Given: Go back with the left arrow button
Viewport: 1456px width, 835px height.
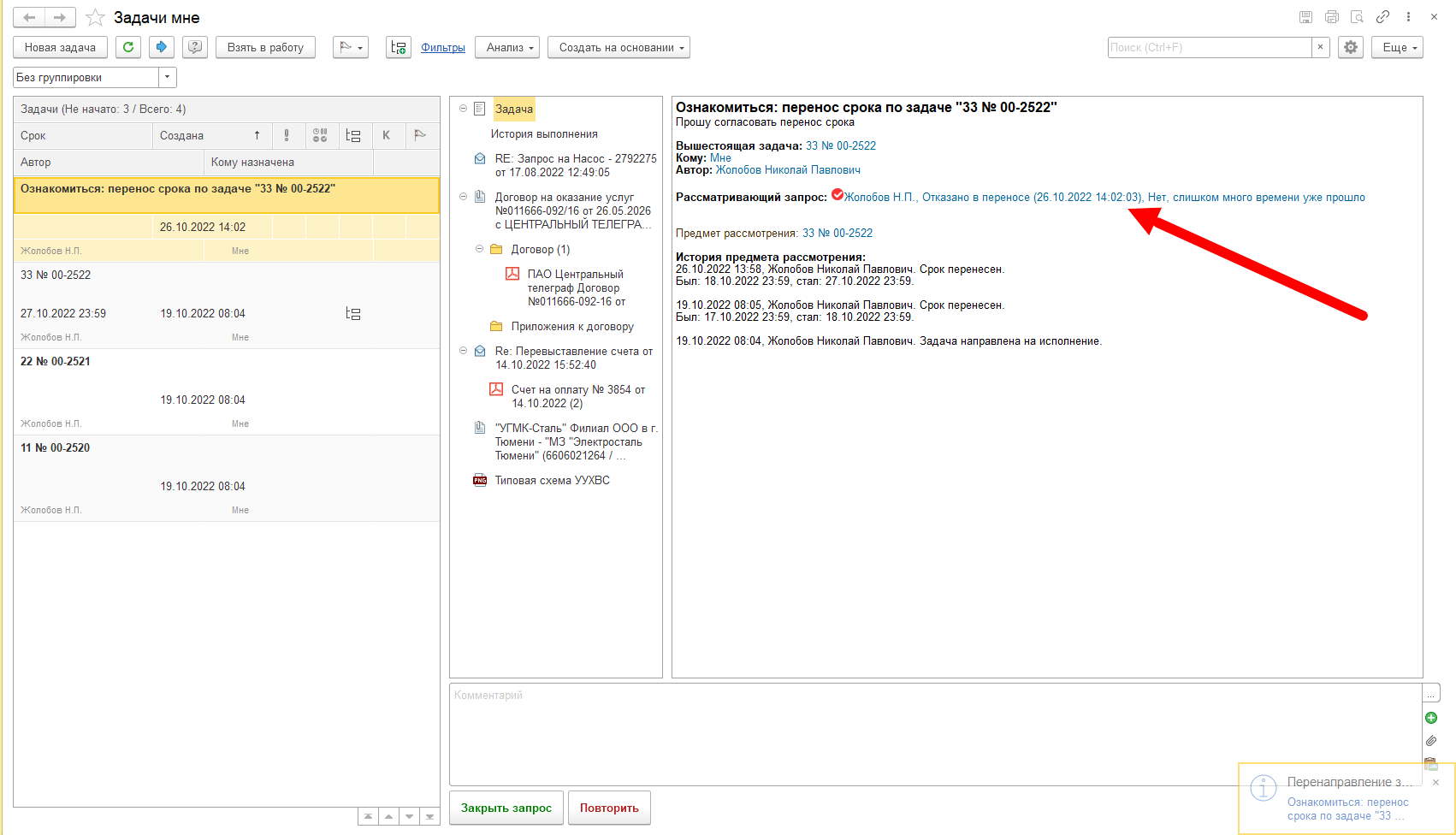Looking at the screenshot, I should click(29, 17).
